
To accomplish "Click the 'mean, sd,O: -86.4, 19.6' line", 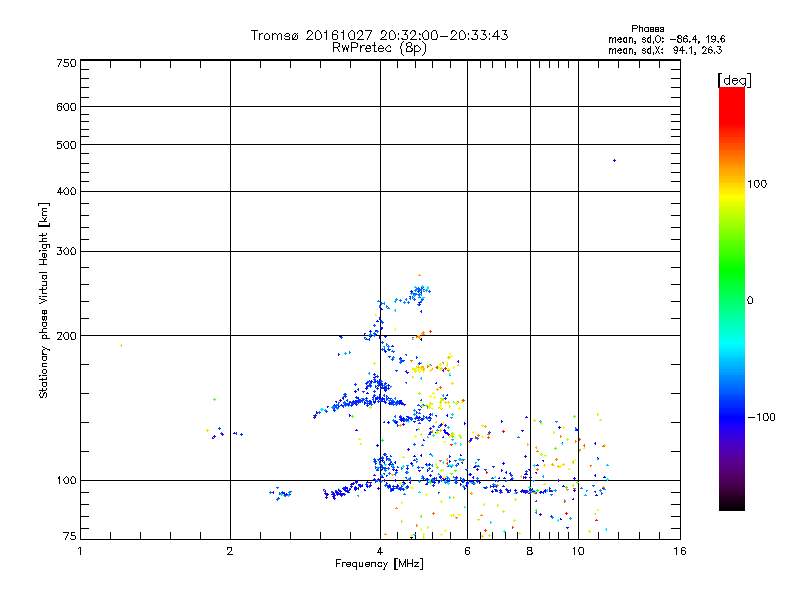I will (666, 40).
